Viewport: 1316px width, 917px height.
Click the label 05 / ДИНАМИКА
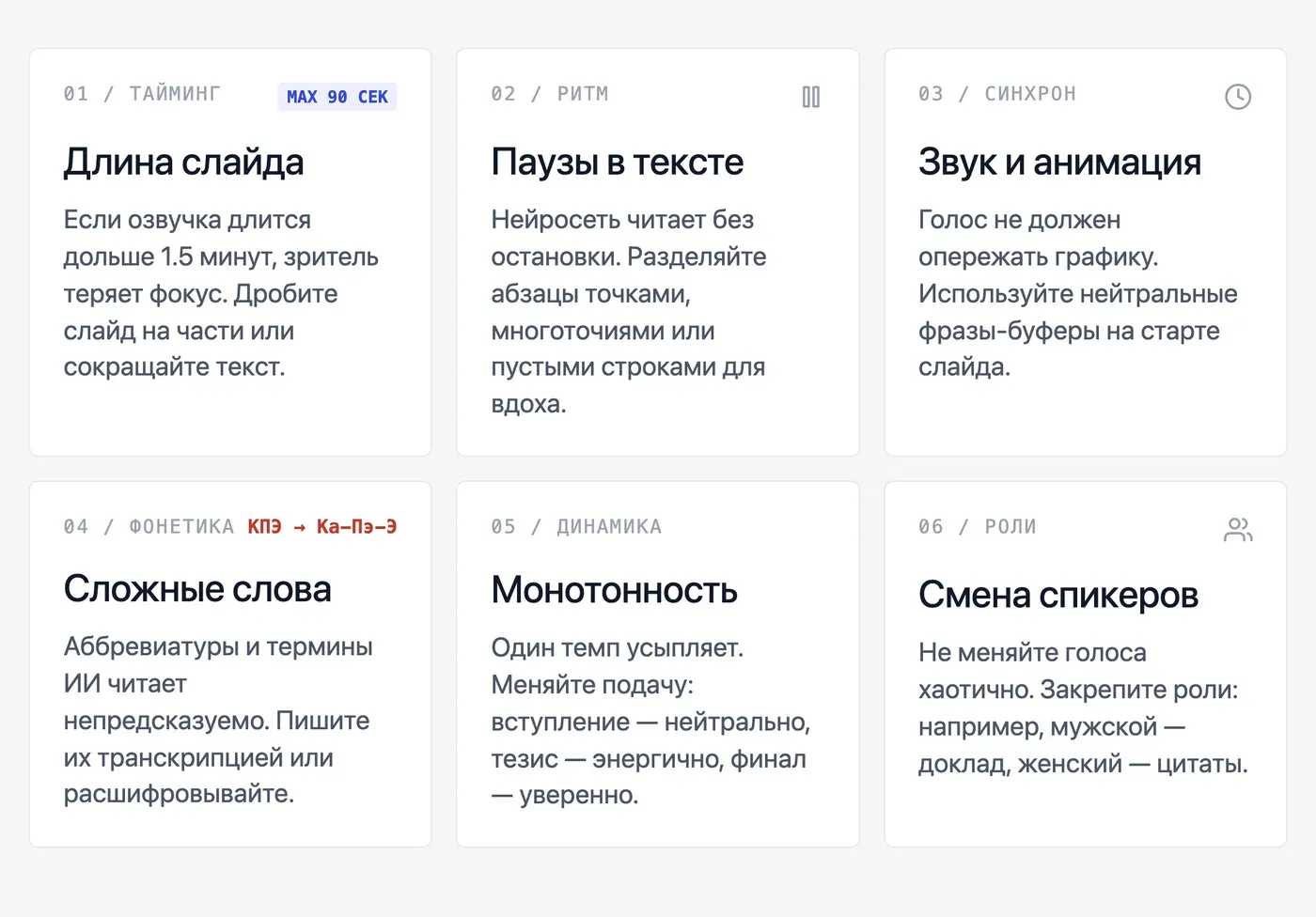(576, 526)
